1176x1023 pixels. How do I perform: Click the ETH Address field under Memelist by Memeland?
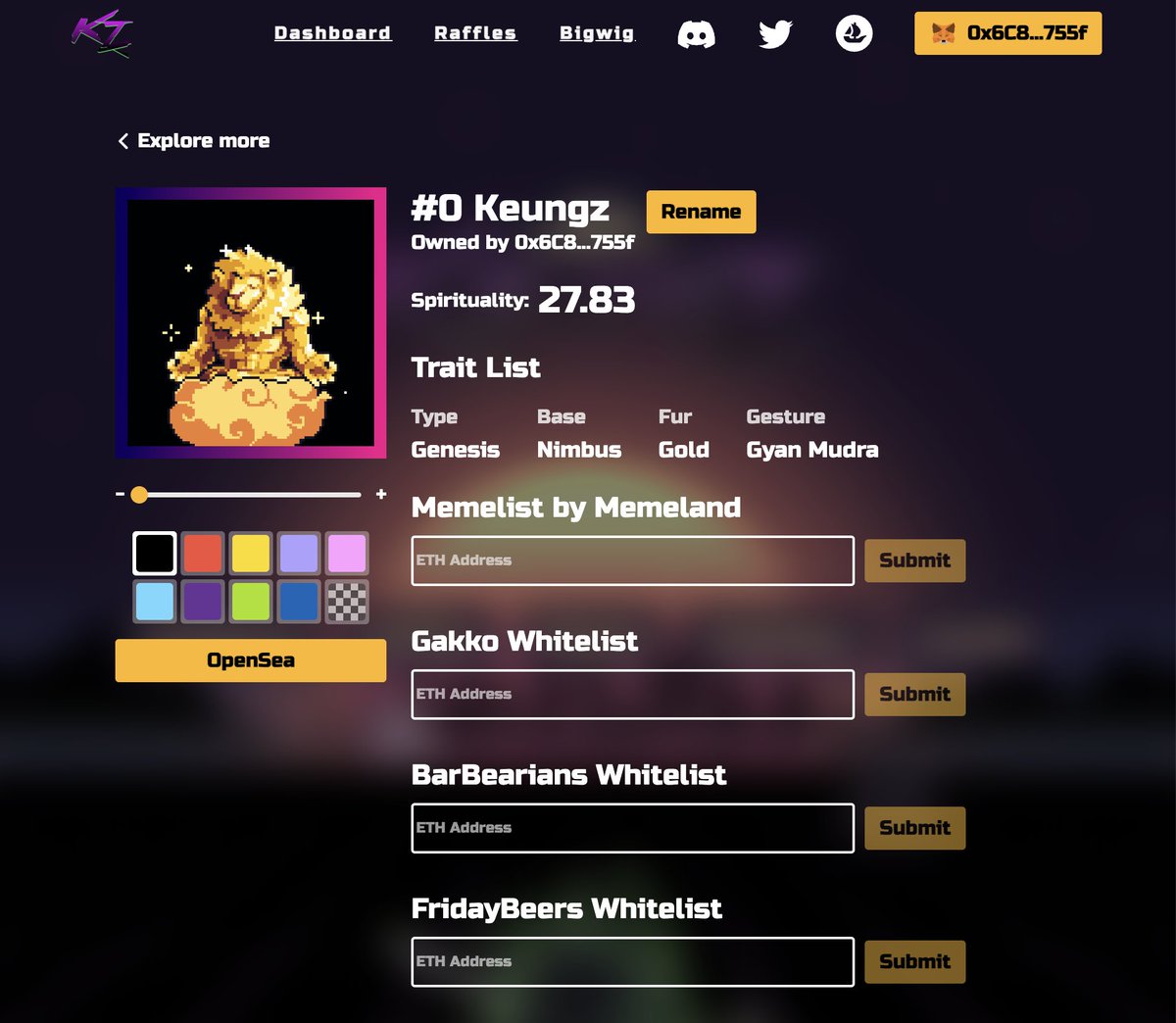pyautogui.click(x=631, y=560)
